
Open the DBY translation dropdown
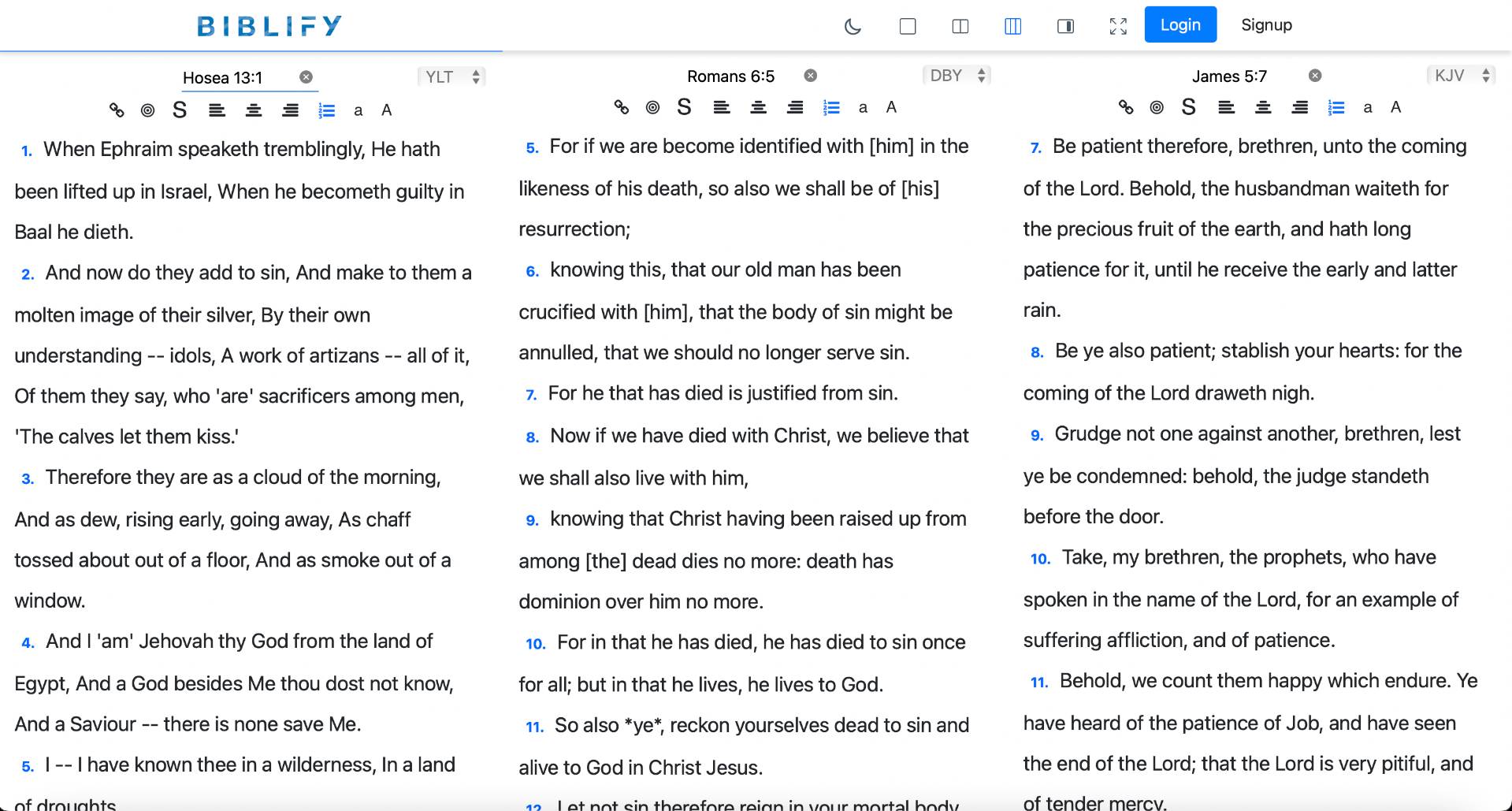pyautogui.click(x=957, y=76)
